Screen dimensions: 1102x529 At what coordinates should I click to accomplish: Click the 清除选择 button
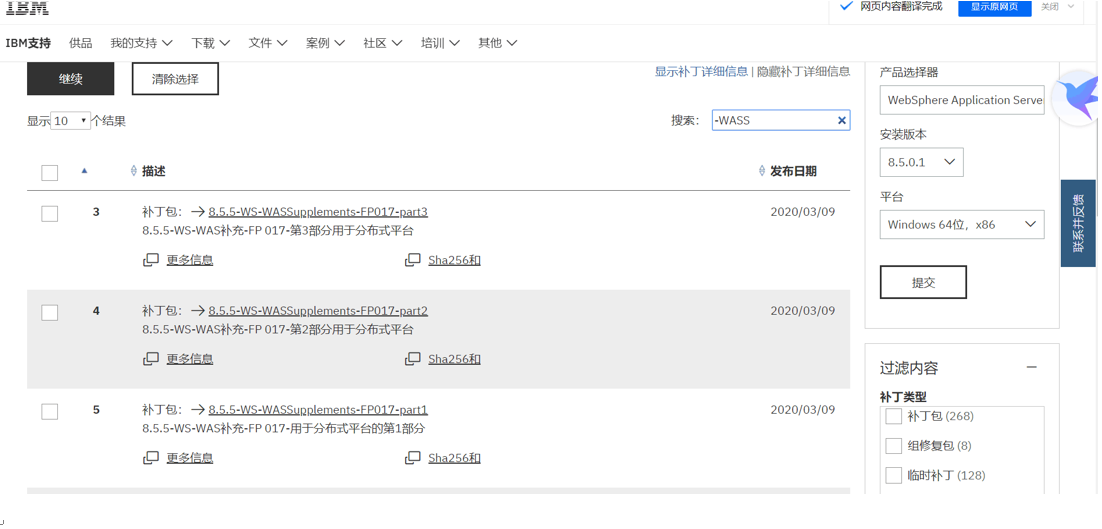tap(175, 79)
